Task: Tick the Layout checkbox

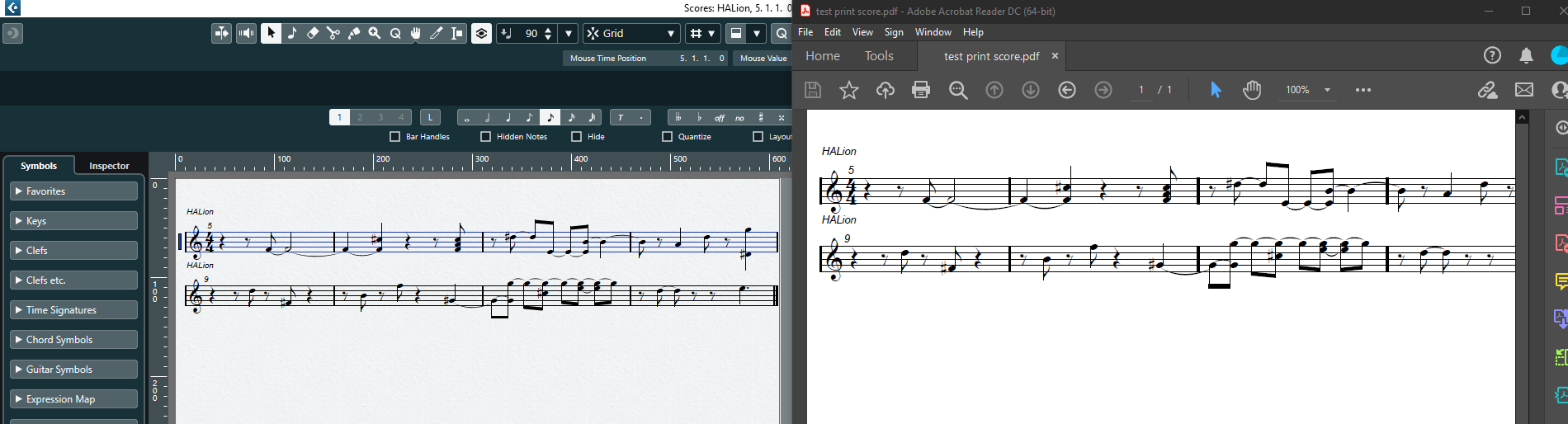Action: point(758,137)
